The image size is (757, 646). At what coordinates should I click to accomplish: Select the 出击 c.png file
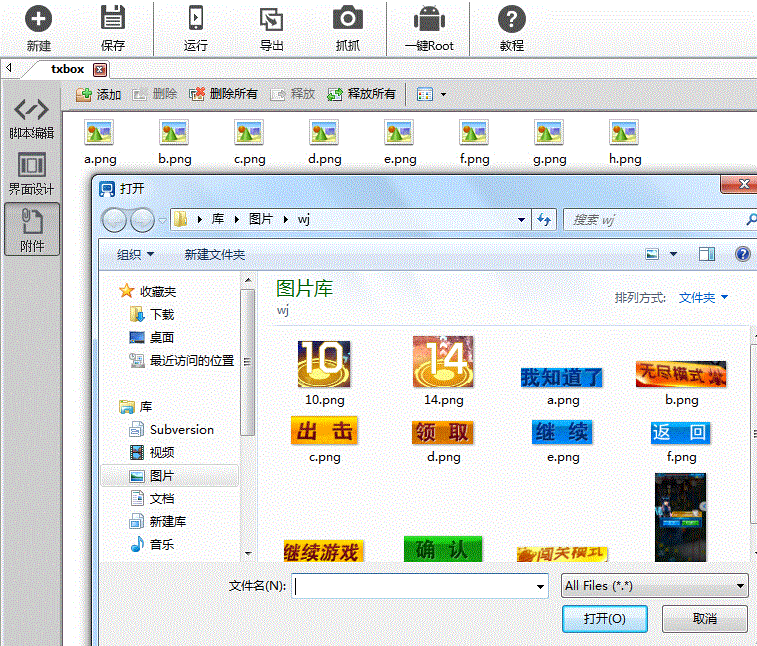[324, 439]
